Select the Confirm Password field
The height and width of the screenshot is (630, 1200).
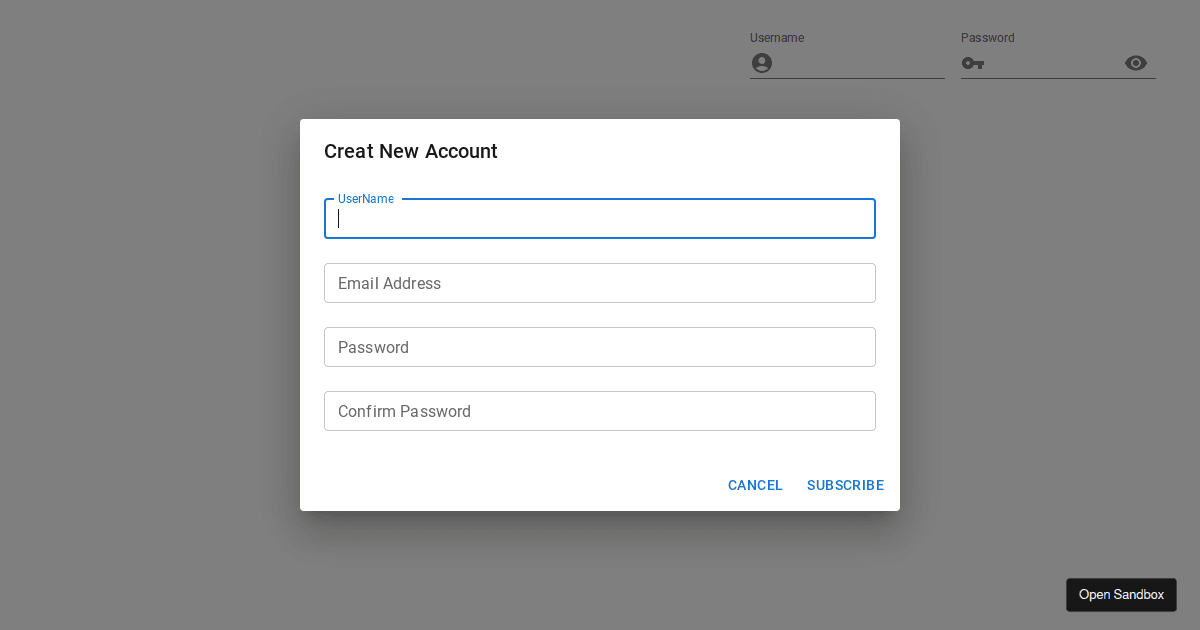(600, 411)
